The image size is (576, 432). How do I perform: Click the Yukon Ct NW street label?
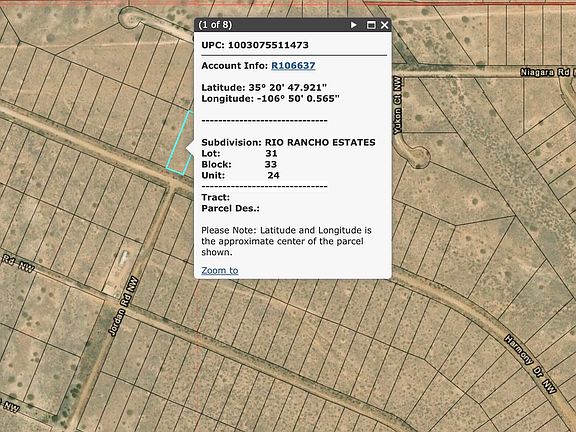397,105
